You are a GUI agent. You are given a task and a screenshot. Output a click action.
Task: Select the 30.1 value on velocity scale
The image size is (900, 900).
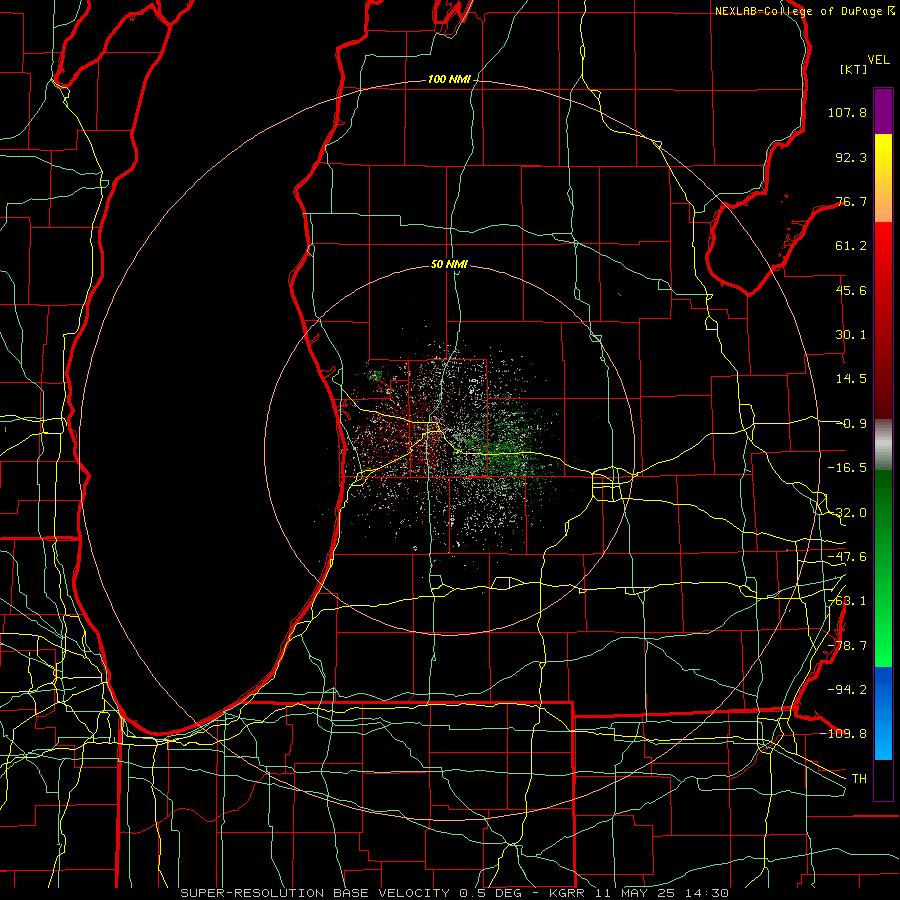coord(851,335)
